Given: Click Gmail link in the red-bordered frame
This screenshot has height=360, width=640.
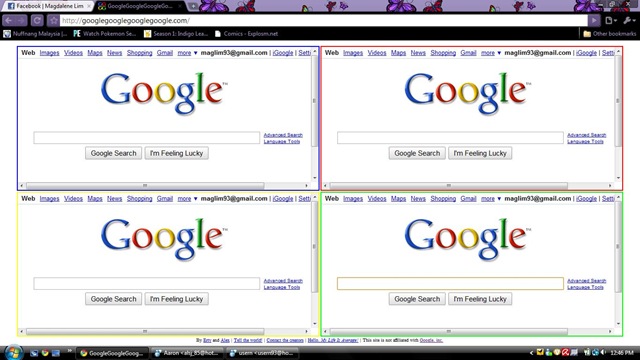Looking at the screenshot, I should coord(468,53).
